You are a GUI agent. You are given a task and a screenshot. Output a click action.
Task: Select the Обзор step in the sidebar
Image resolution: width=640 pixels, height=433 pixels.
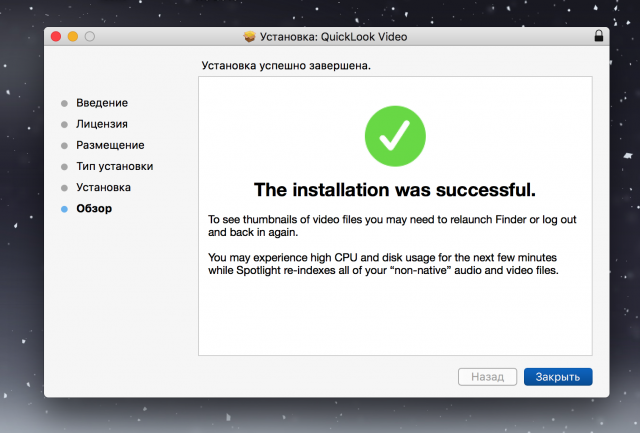tap(94, 209)
